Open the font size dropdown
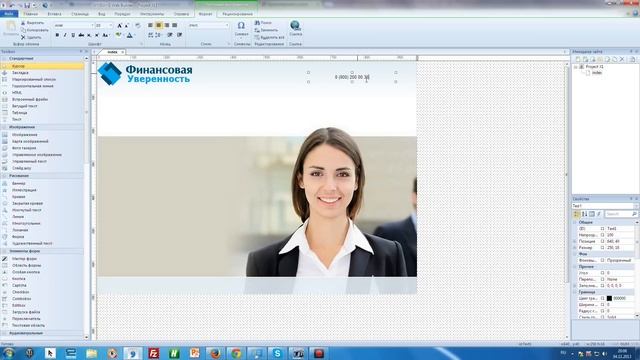The image size is (640, 360). coord(111,25)
